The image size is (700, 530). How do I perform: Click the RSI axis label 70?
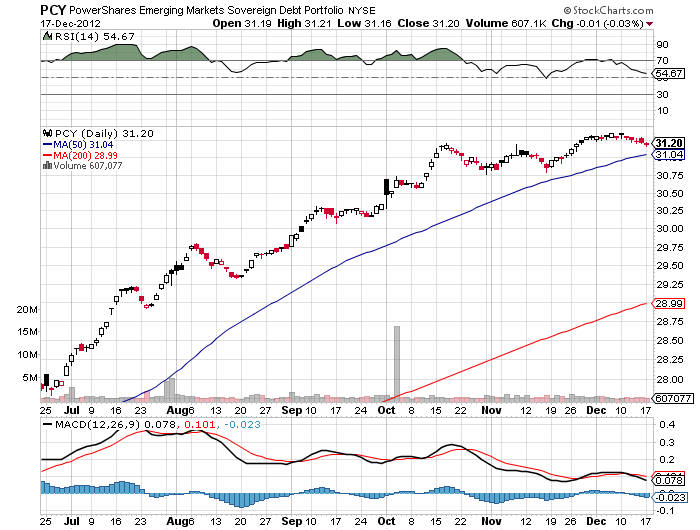pyautogui.click(x=662, y=61)
